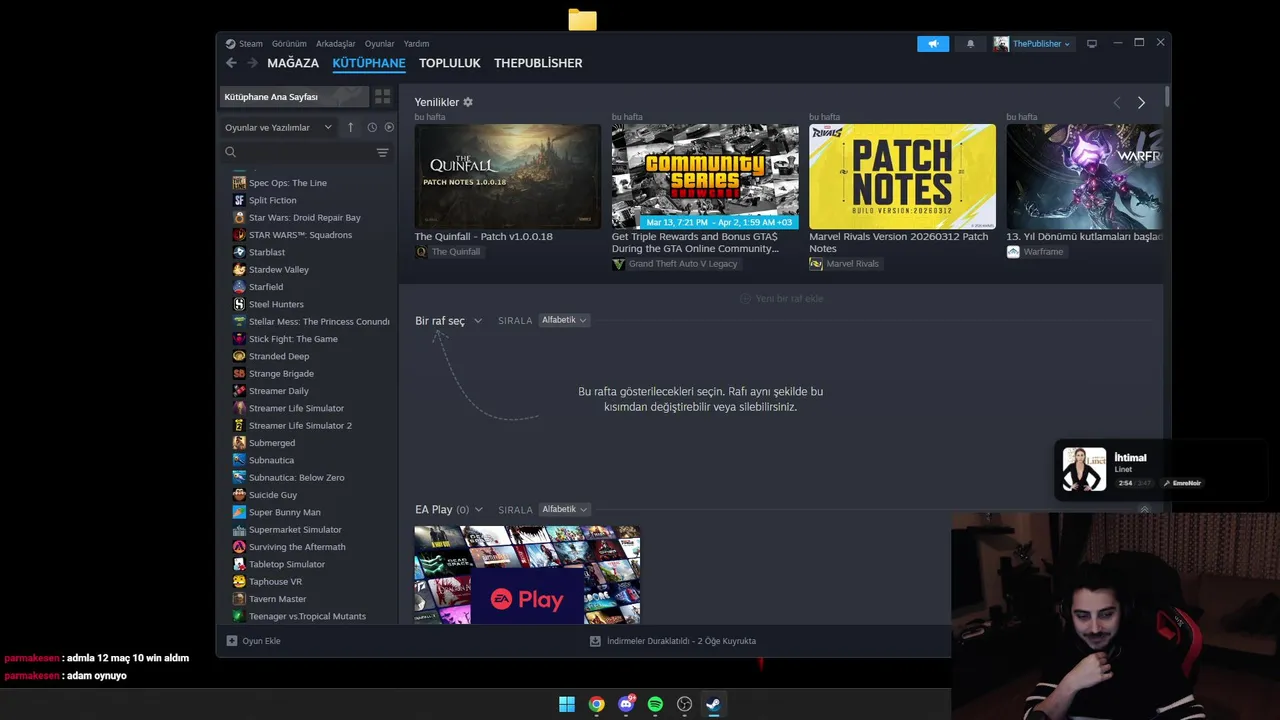Switch to the TOPLULUK tab

[x=450, y=63]
